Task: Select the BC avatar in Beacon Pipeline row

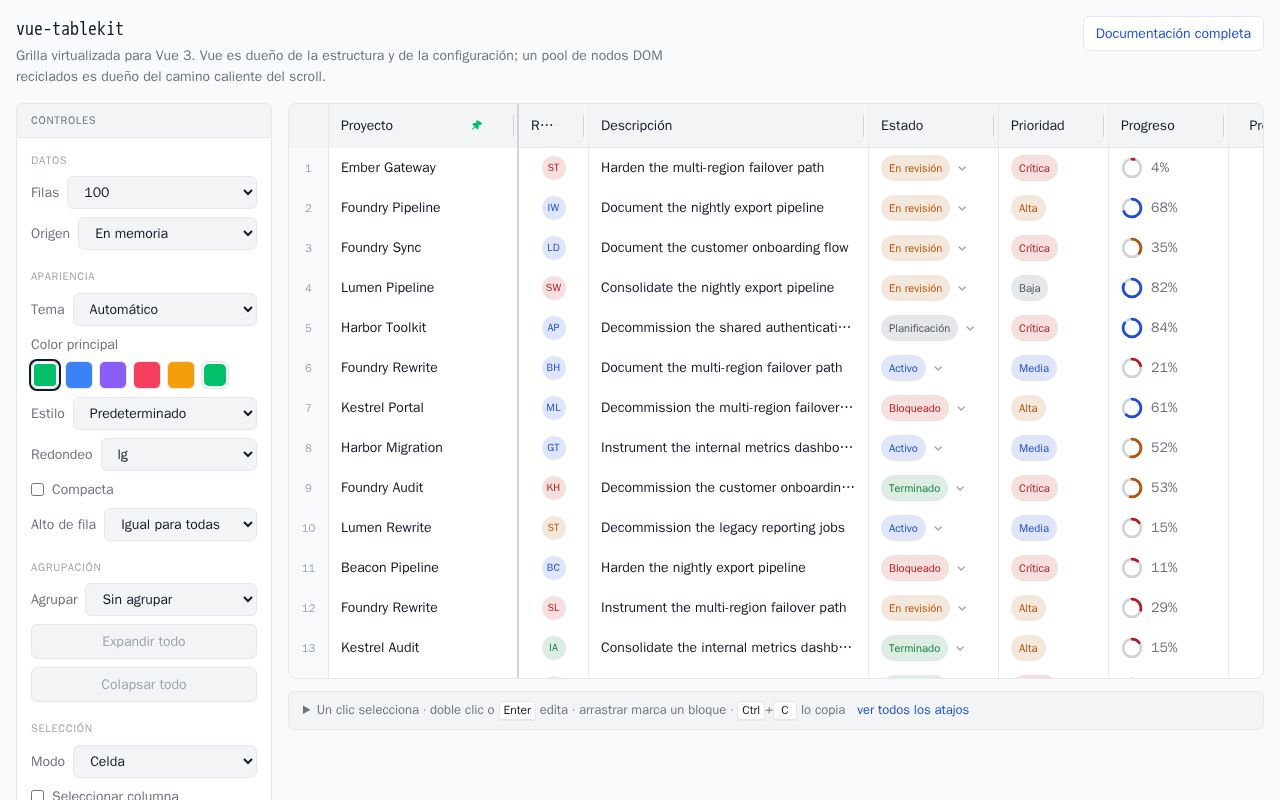Action: (553, 568)
